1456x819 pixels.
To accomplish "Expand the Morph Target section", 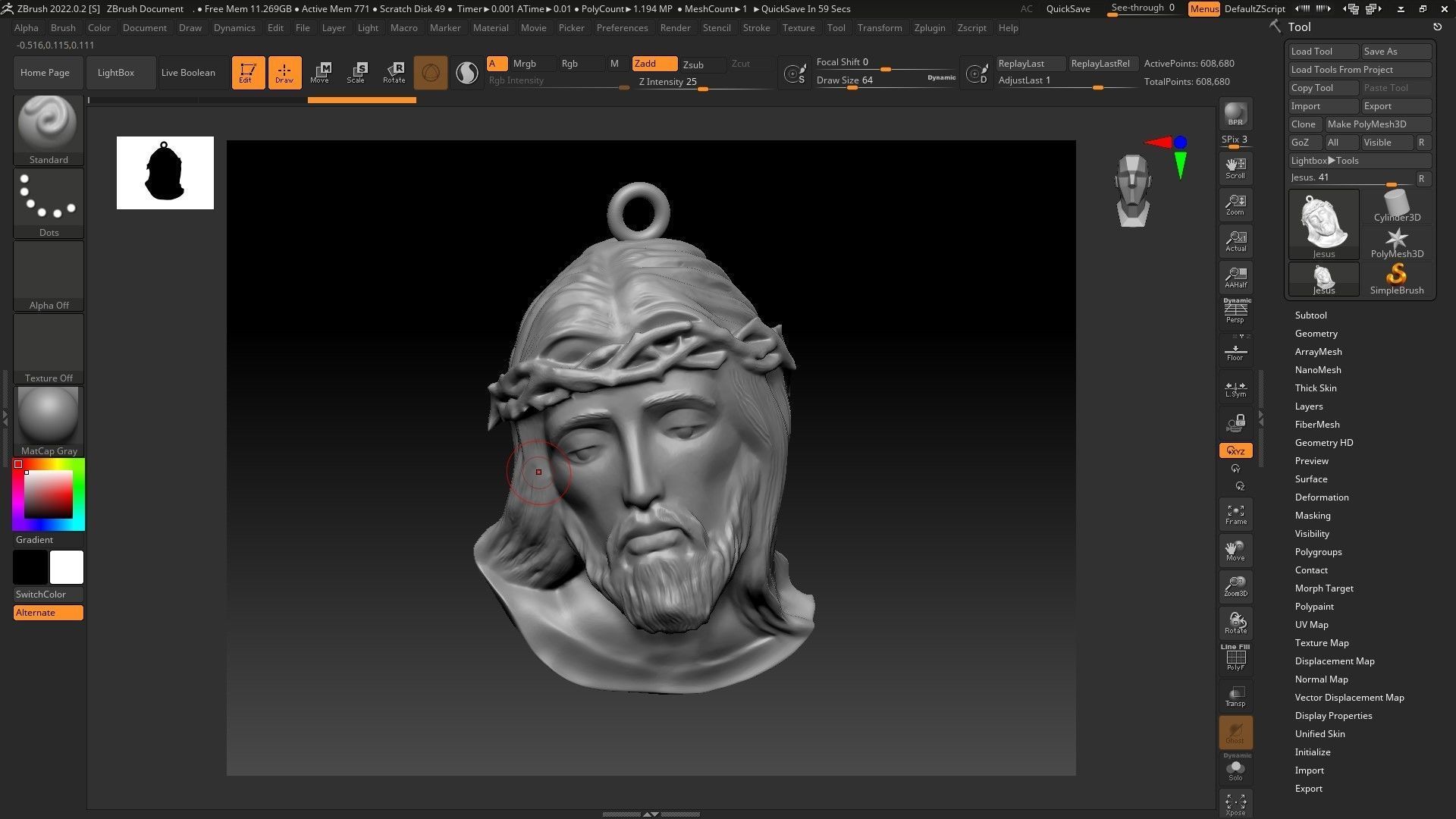I will click(1323, 588).
